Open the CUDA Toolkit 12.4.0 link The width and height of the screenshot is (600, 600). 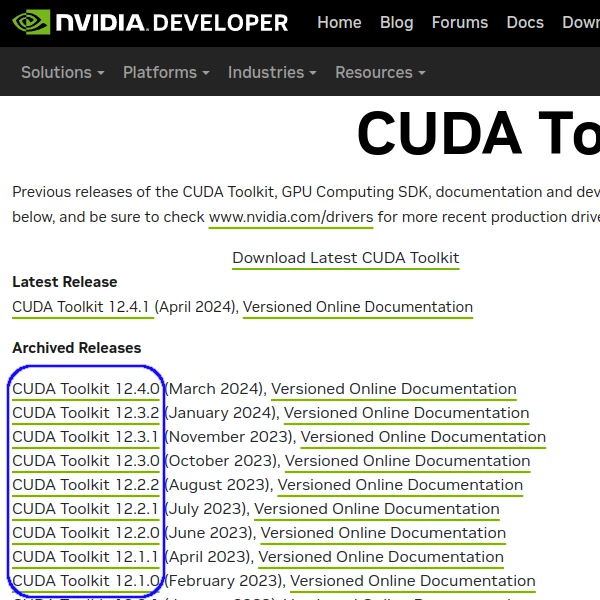coord(86,389)
